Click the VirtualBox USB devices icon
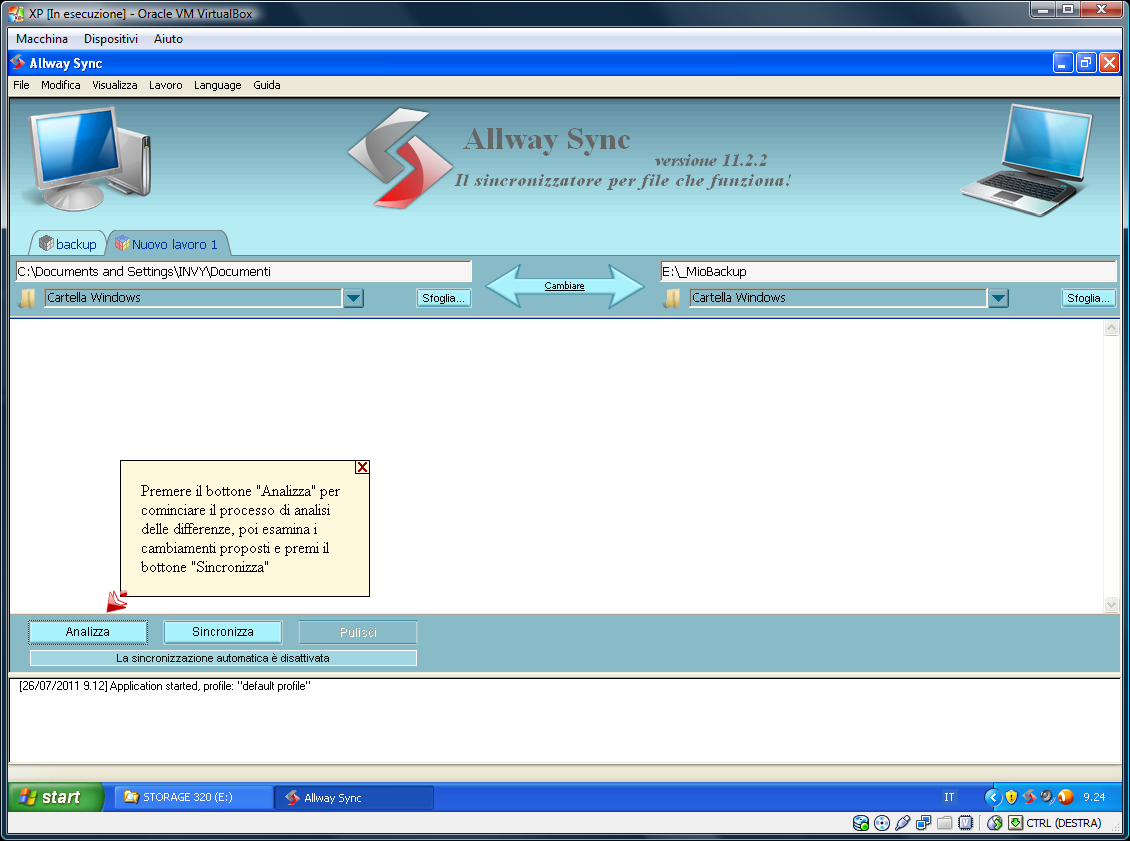Image resolution: width=1130 pixels, height=841 pixels. point(902,823)
